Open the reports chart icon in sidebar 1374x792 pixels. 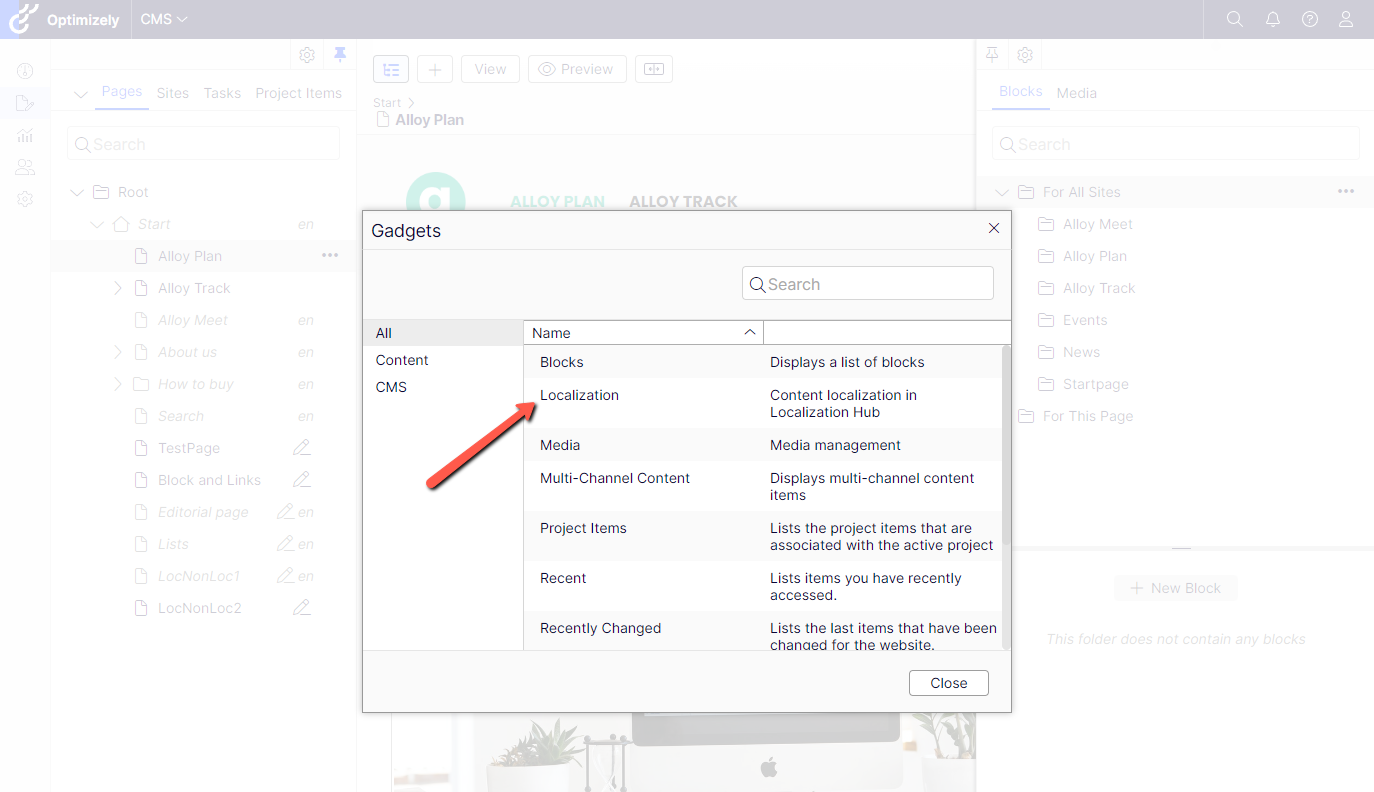click(25, 135)
